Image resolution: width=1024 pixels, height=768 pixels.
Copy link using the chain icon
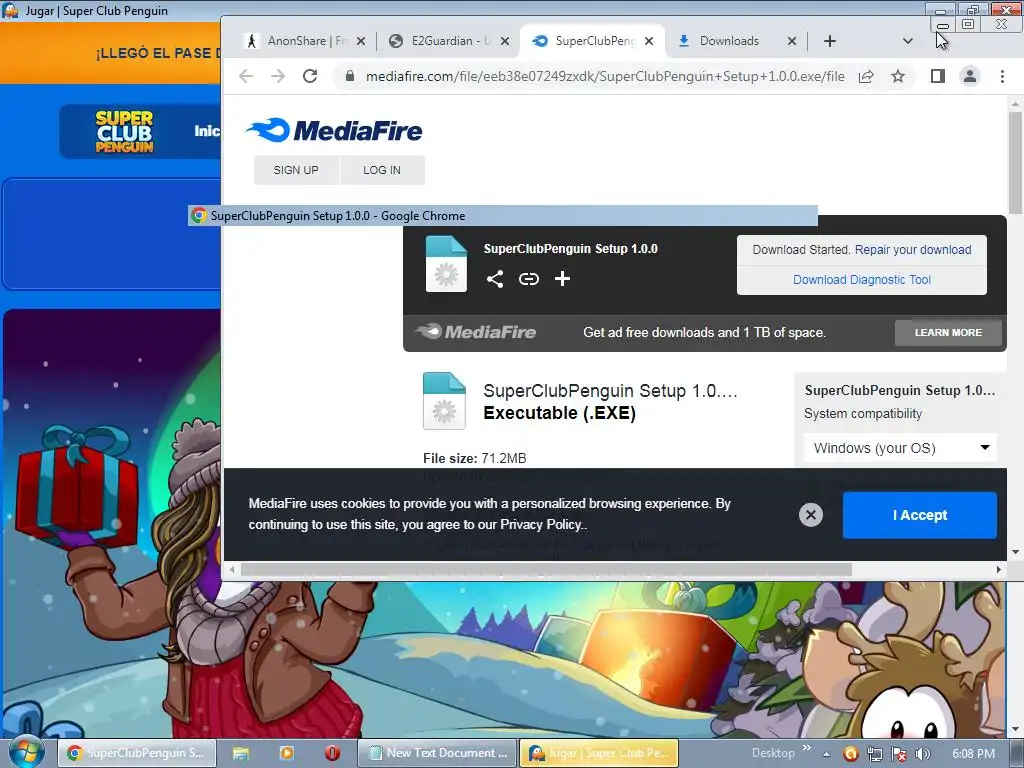point(528,279)
